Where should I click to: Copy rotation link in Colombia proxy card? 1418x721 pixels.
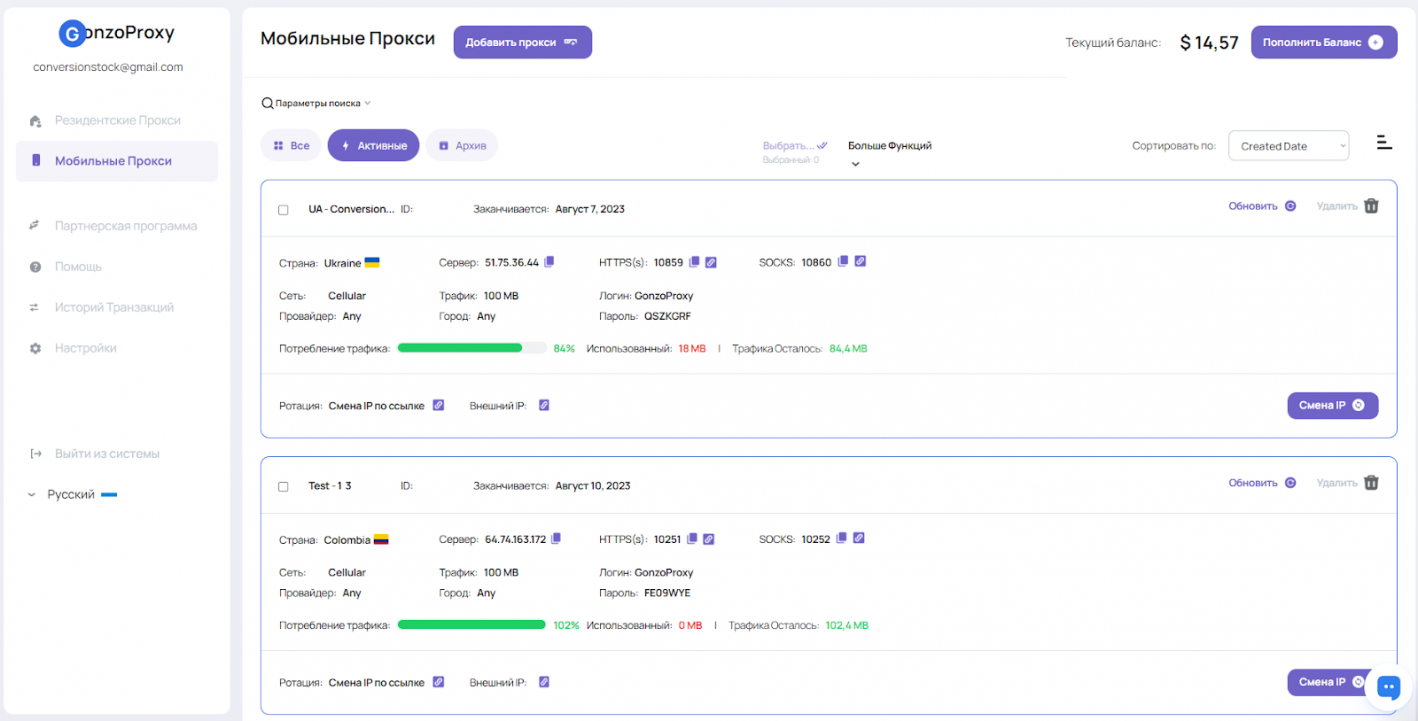[x=438, y=682]
